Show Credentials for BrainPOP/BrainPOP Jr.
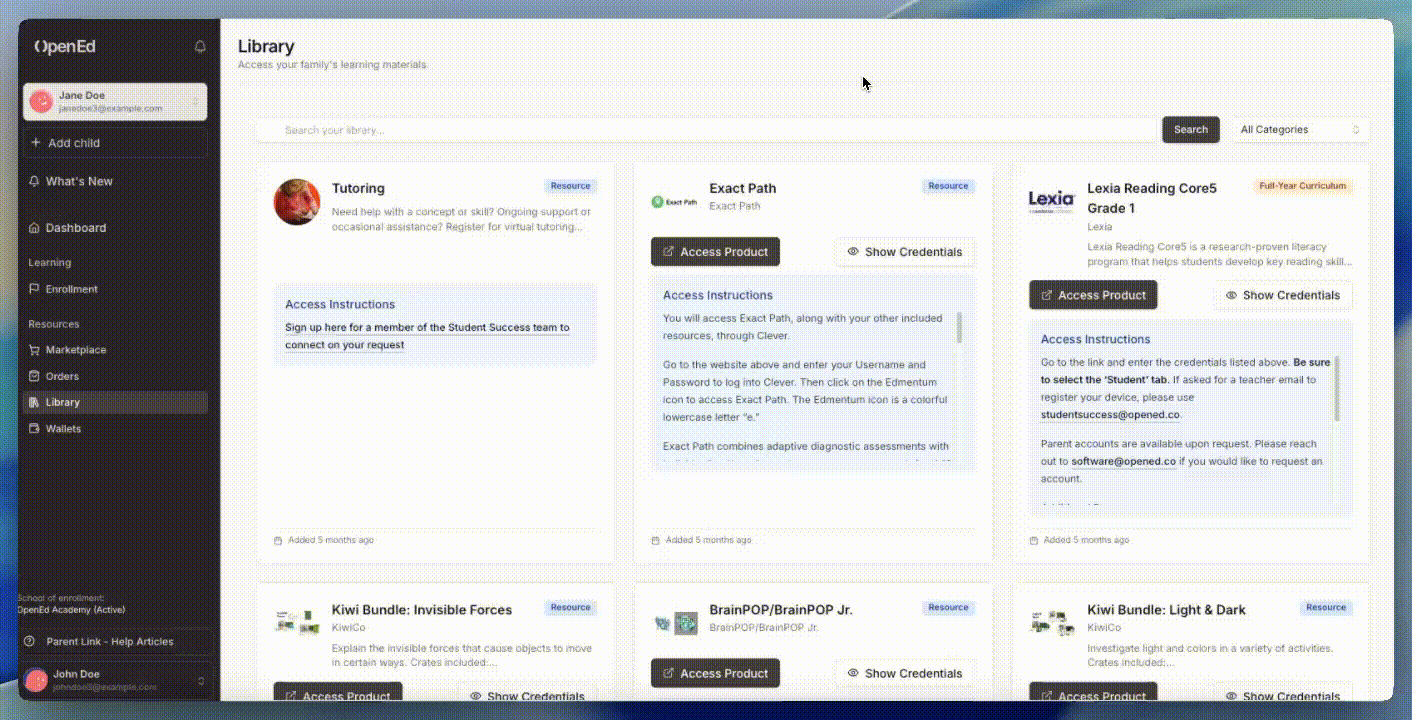The height and width of the screenshot is (720, 1412). click(904, 673)
